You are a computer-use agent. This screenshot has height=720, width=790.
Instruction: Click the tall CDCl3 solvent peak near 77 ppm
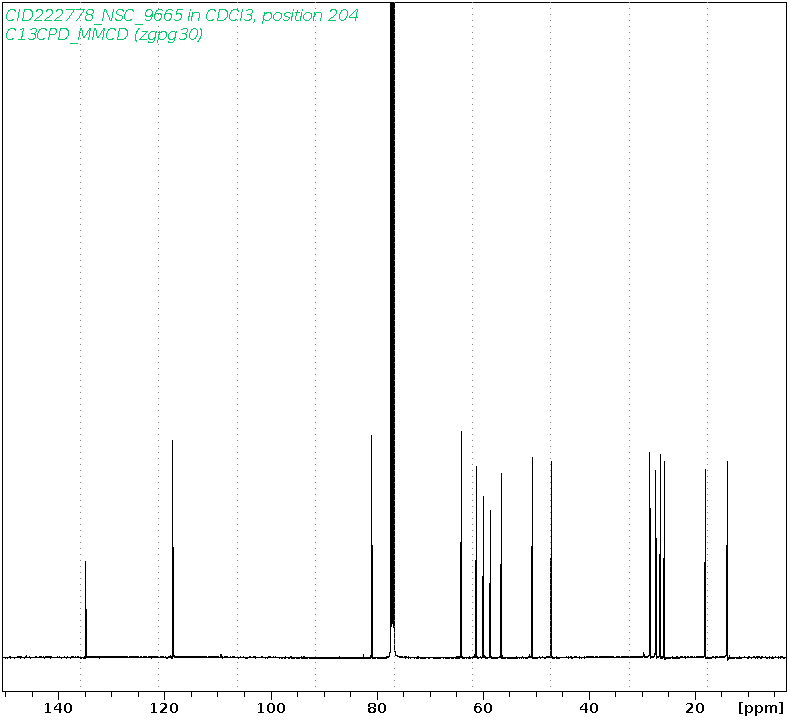click(392, 328)
